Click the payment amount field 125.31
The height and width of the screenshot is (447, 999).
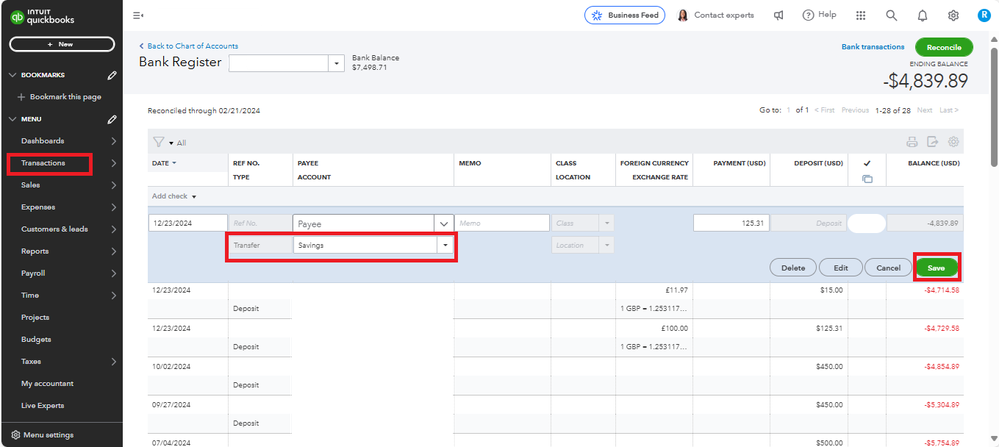click(731, 224)
